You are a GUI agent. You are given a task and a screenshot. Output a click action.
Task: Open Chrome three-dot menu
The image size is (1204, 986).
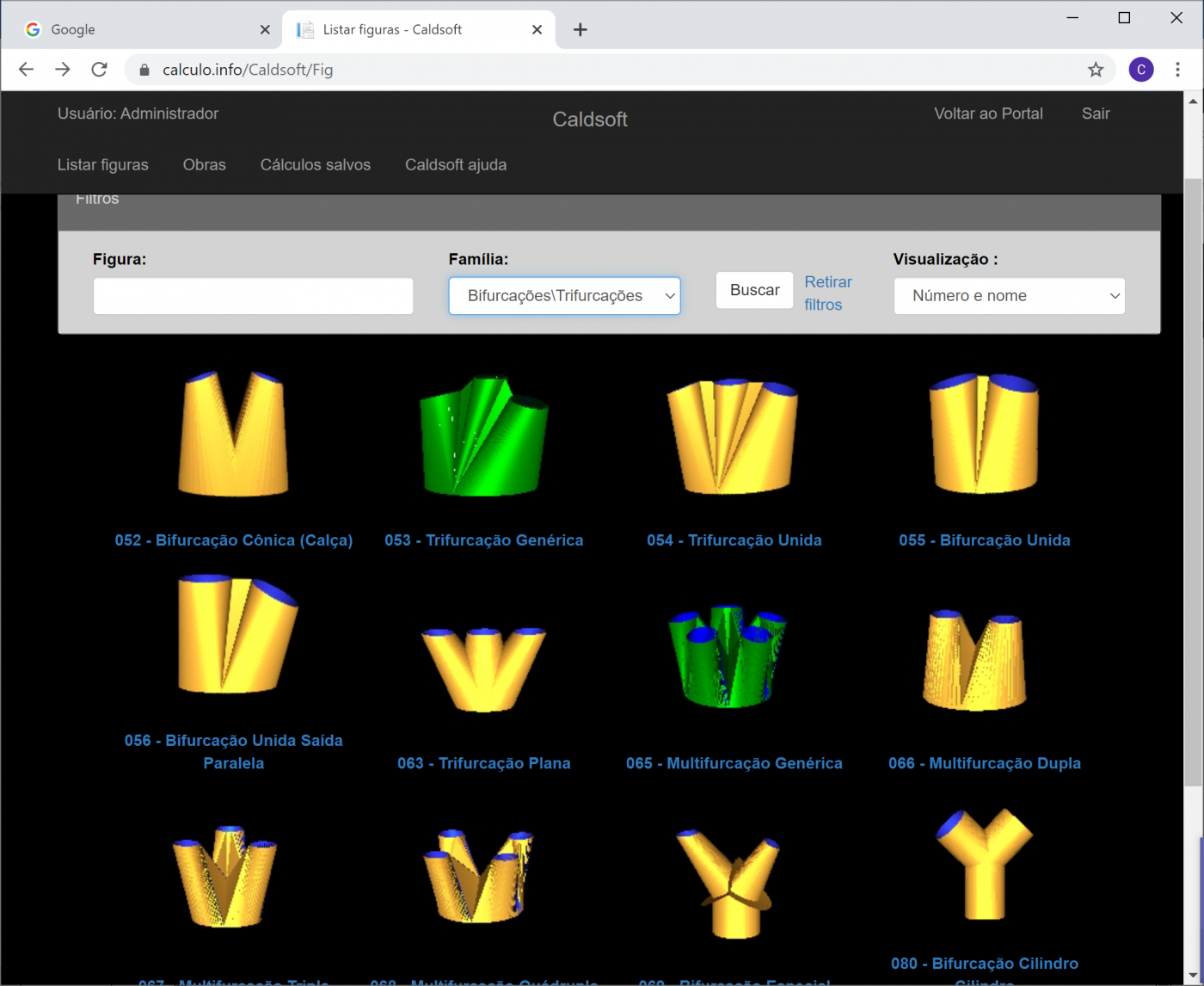pyautogui.click(x=1177, y=70)
